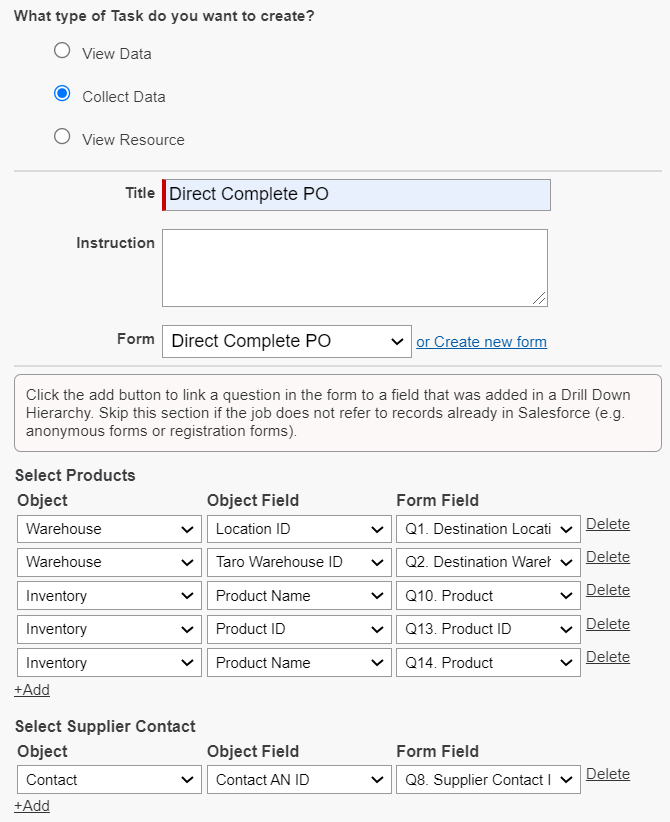Select the Collect Data radio button
The image size is (670, 822).
(x=62, y=94)
